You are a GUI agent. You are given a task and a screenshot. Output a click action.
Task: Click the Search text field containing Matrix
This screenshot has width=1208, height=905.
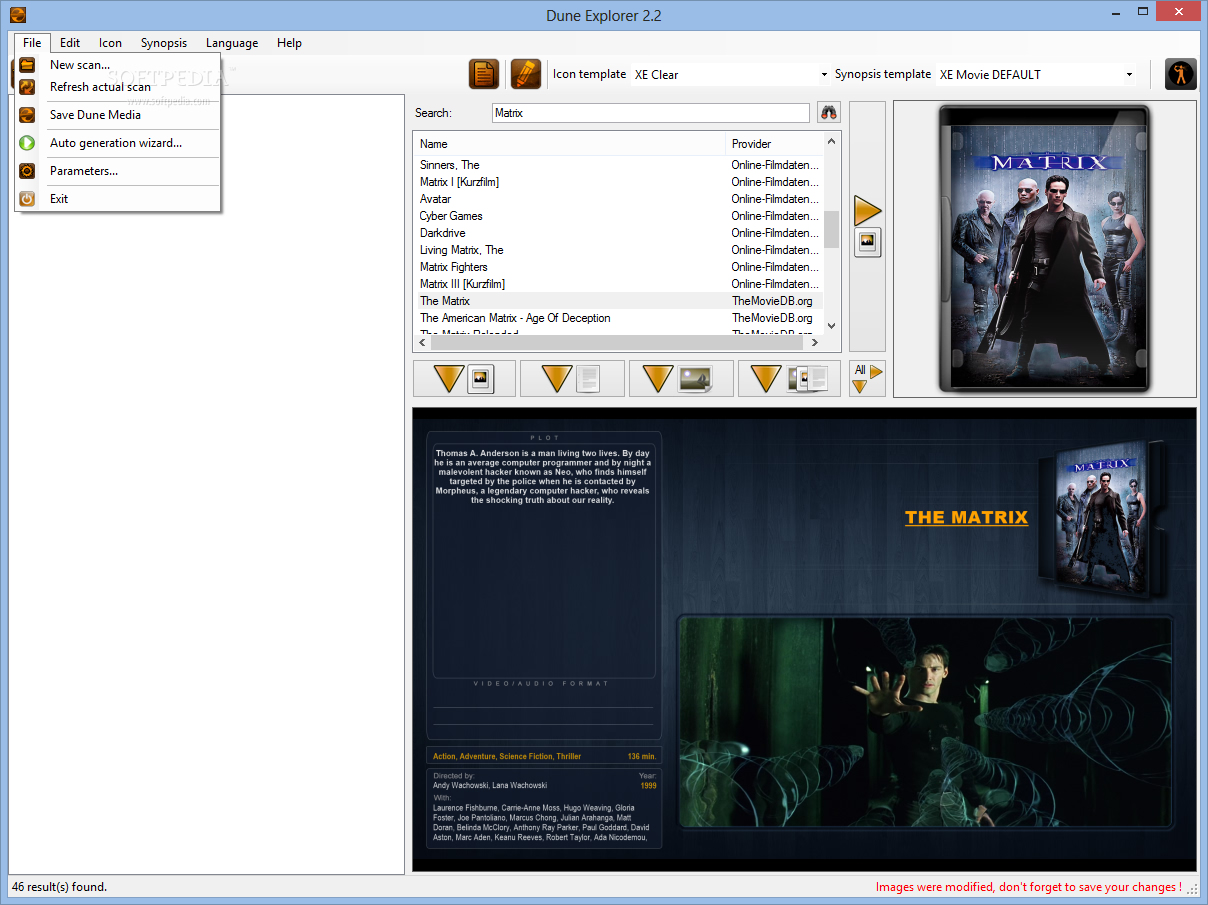click(651, 113)
